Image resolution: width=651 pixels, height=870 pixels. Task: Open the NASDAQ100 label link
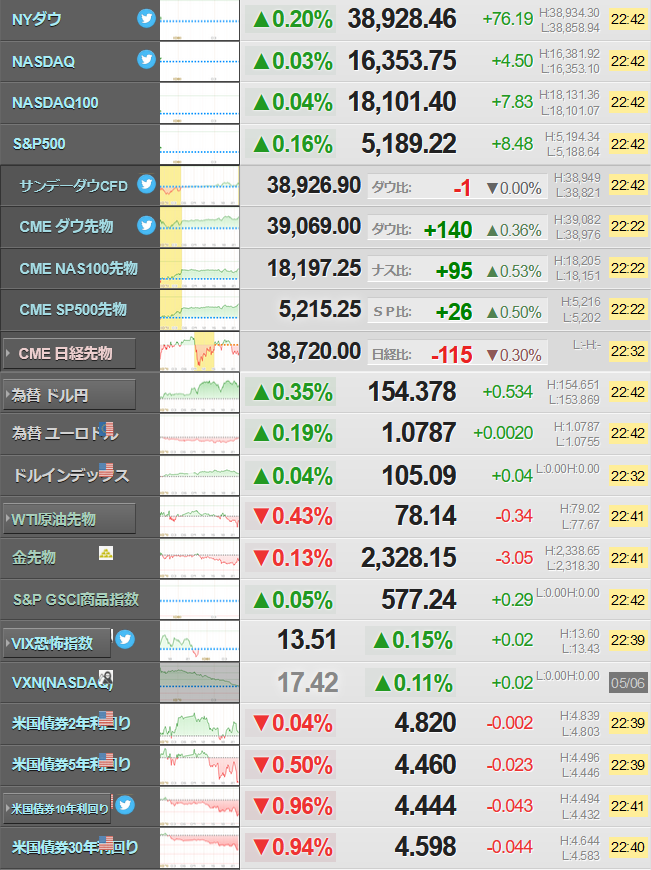pos(55,103)
